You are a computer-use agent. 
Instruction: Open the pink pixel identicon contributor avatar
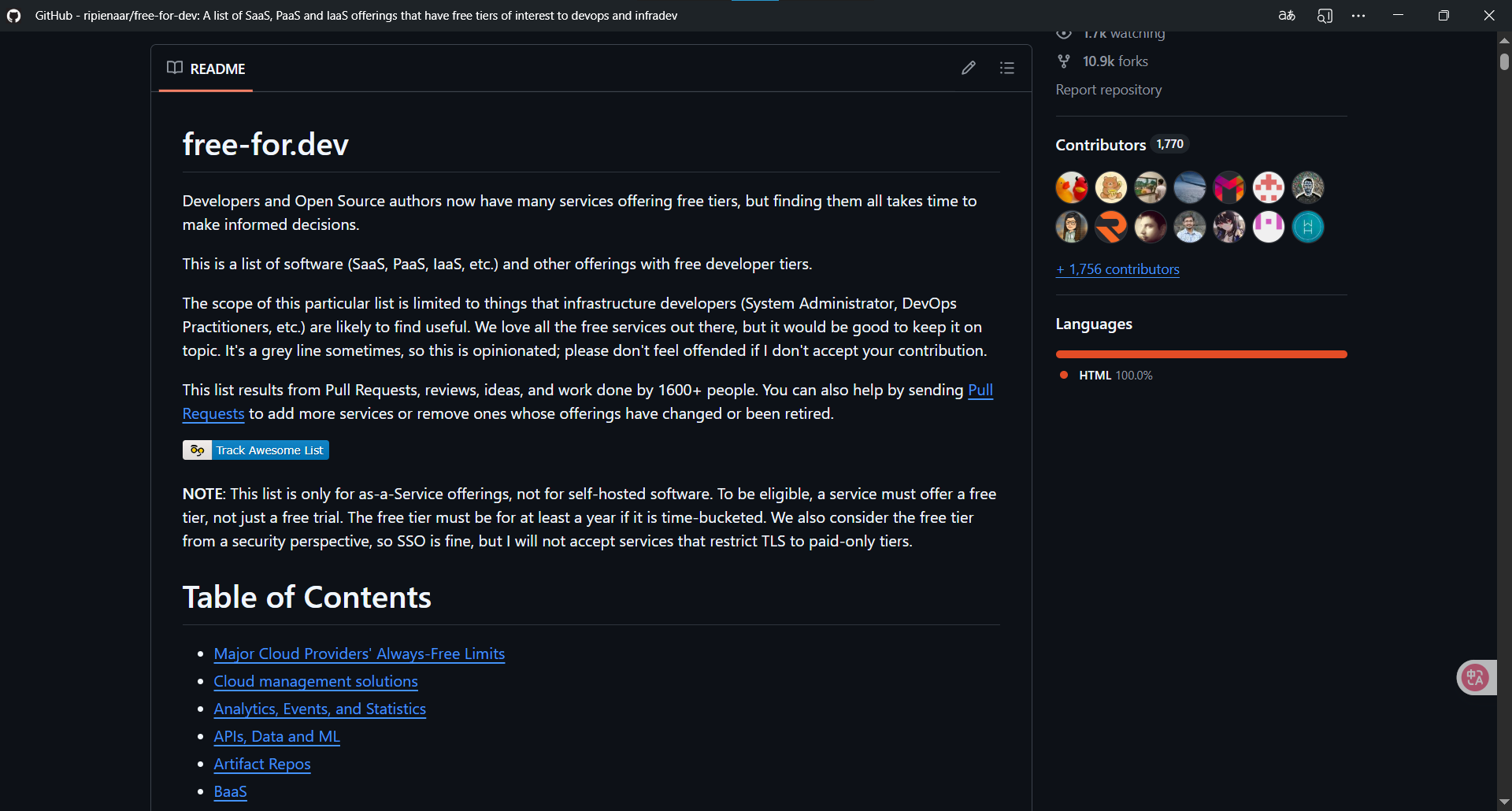(1269, 227)
